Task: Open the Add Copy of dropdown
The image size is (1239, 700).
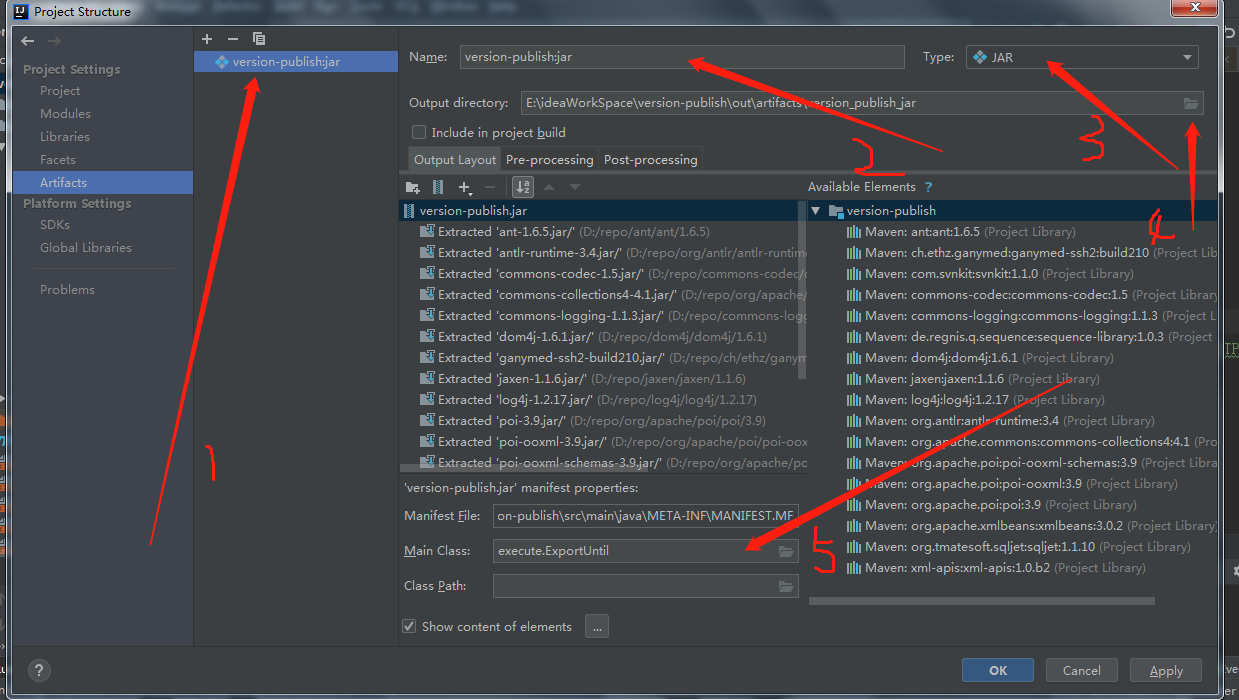Action: pyautogui.click(x=465, y=187)
